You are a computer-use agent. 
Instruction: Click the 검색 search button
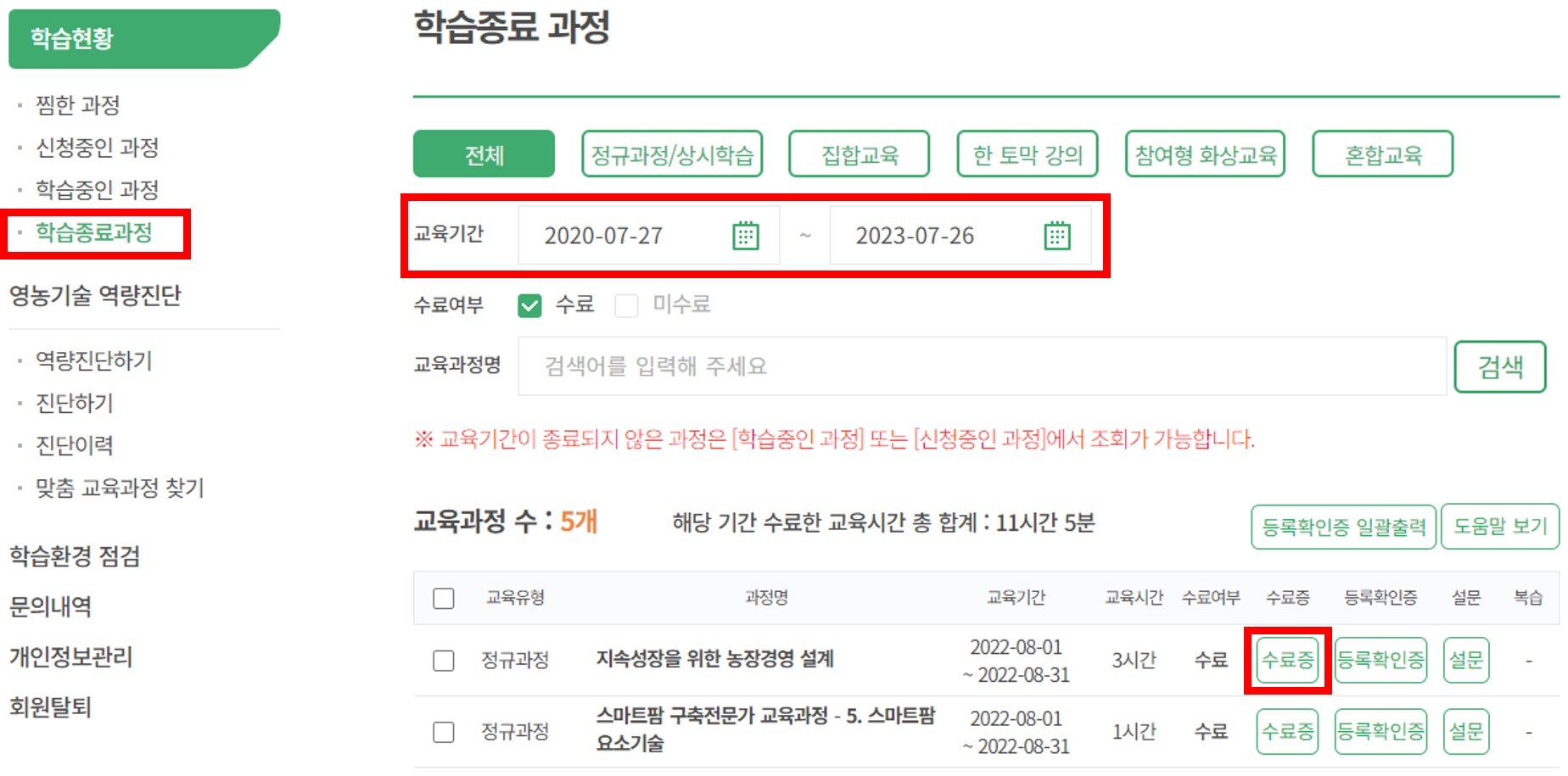1500,366
